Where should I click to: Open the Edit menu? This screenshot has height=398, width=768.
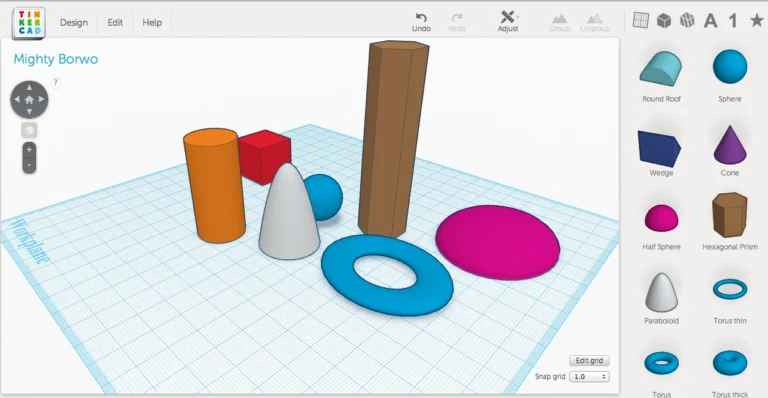[x=115, y=23]
